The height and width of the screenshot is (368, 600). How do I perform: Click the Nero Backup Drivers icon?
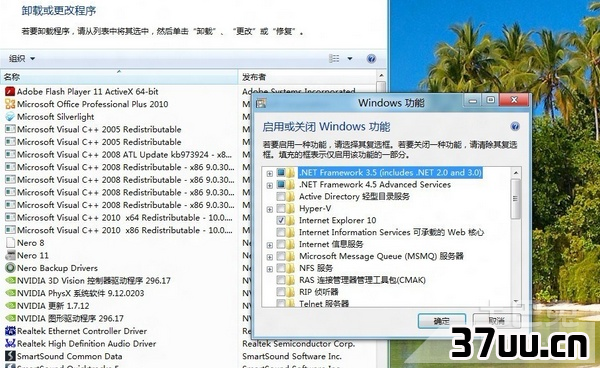tap(10, 268)
